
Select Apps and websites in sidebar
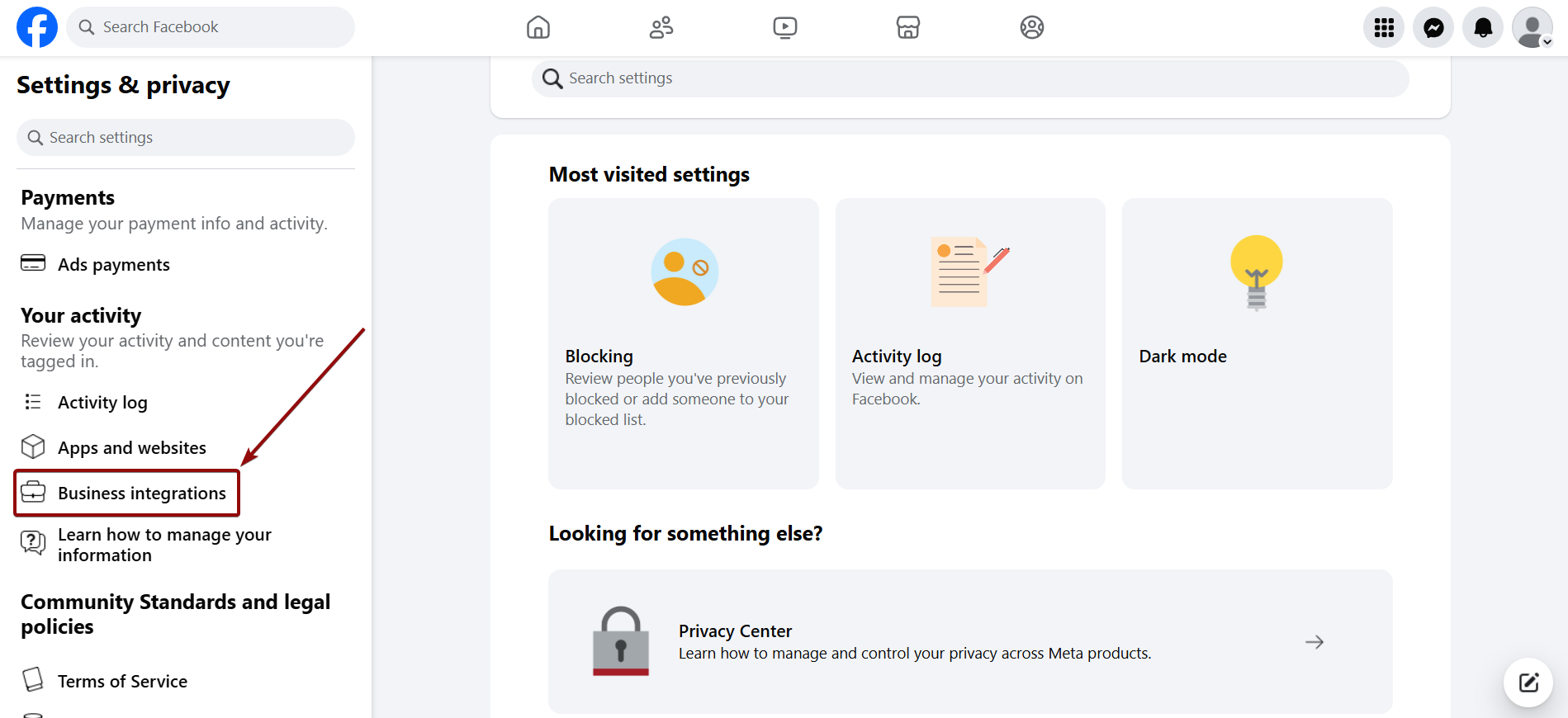131,448
